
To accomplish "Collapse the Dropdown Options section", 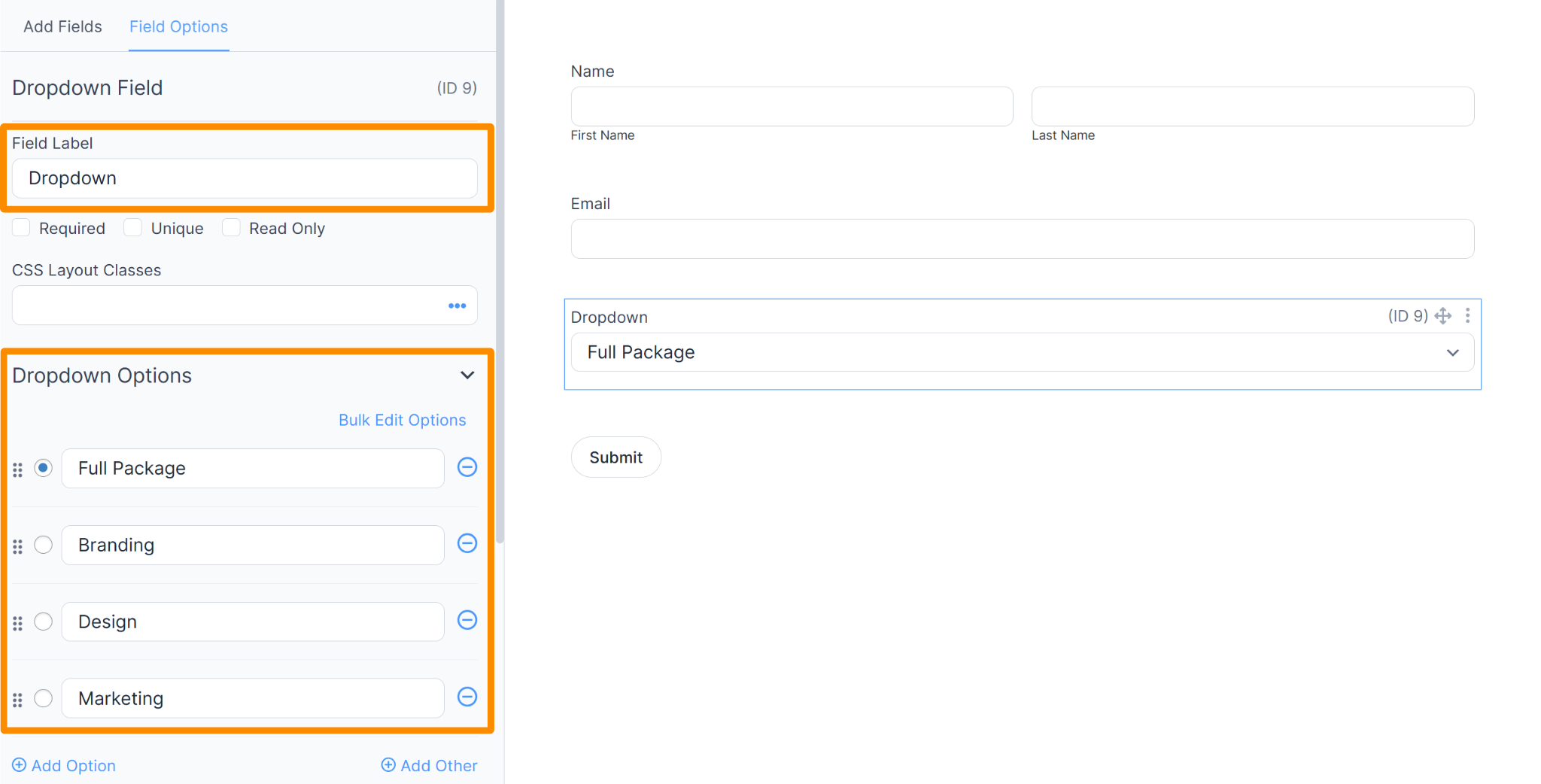I will coord(467,375).
